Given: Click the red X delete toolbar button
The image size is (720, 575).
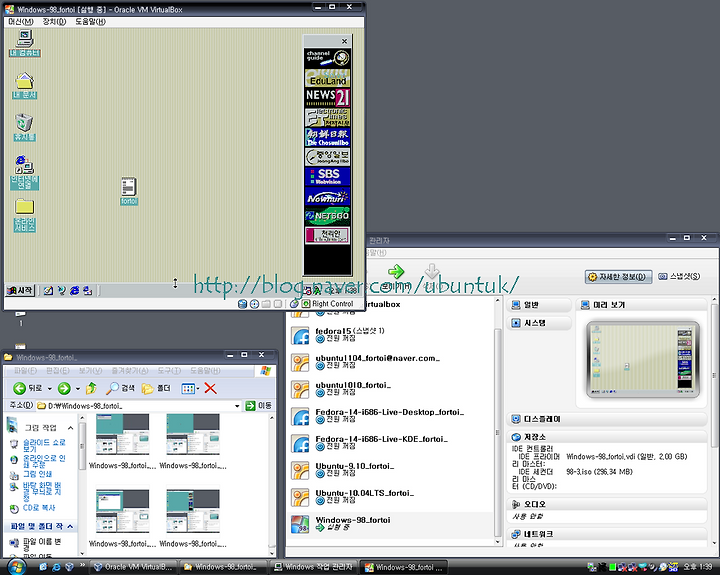Looking at the screenshot, I should coord(210,389).
